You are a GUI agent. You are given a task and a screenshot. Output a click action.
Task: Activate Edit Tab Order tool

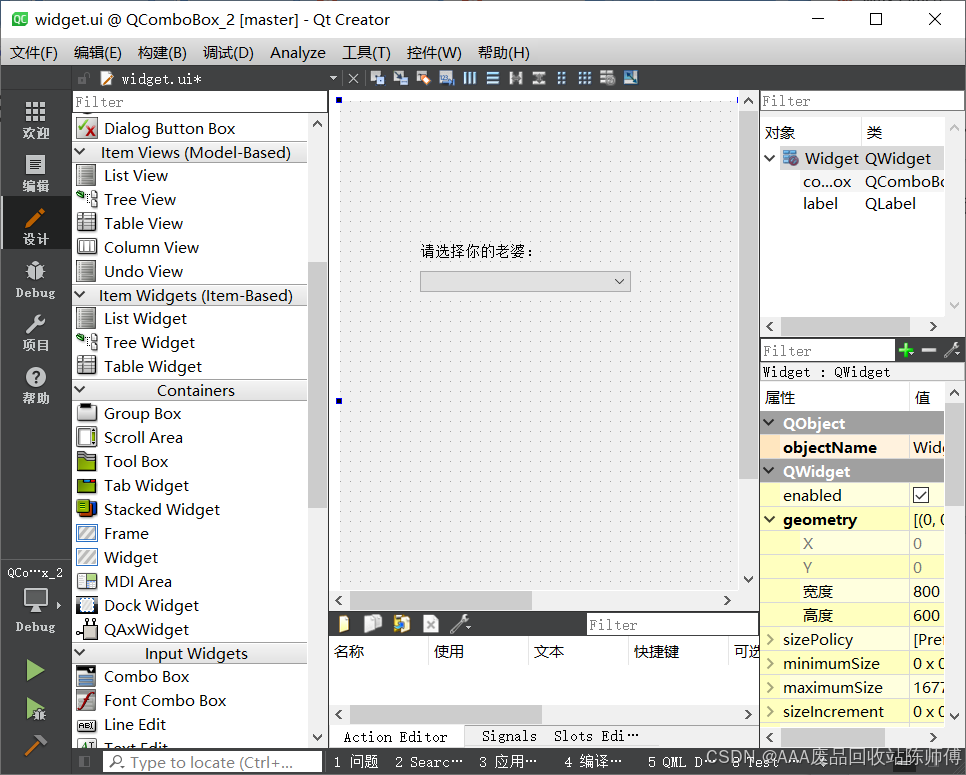pos(447,78)
